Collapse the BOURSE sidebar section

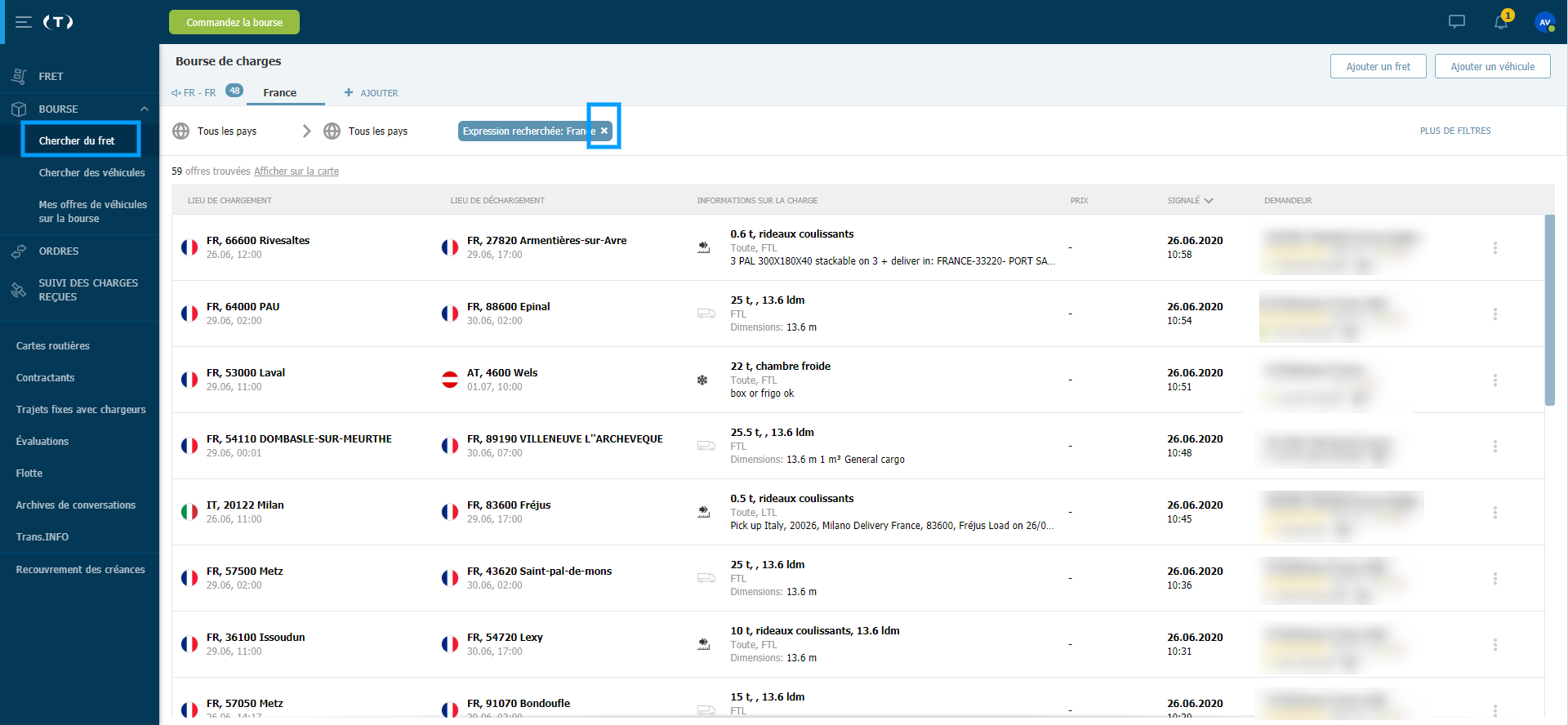coord(145,109)
